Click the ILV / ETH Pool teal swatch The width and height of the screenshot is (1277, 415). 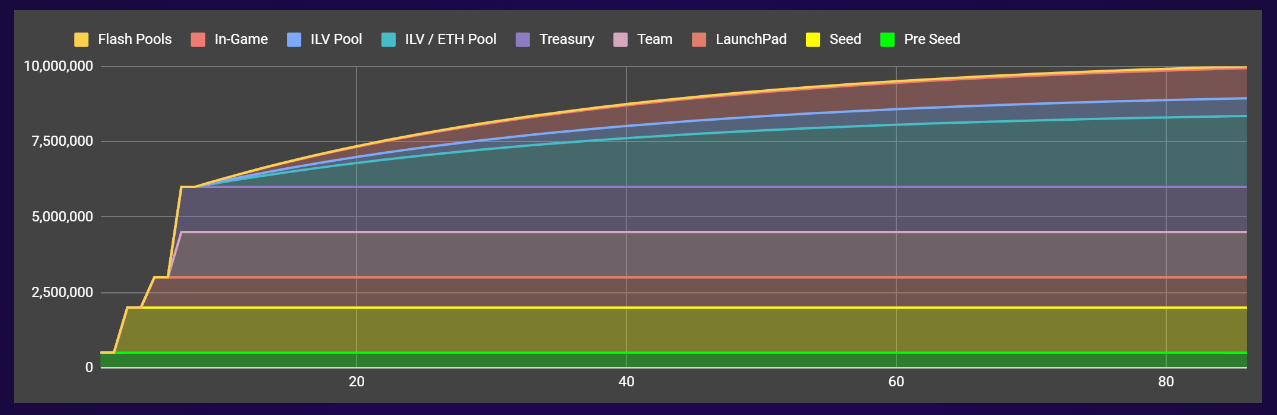388,39
